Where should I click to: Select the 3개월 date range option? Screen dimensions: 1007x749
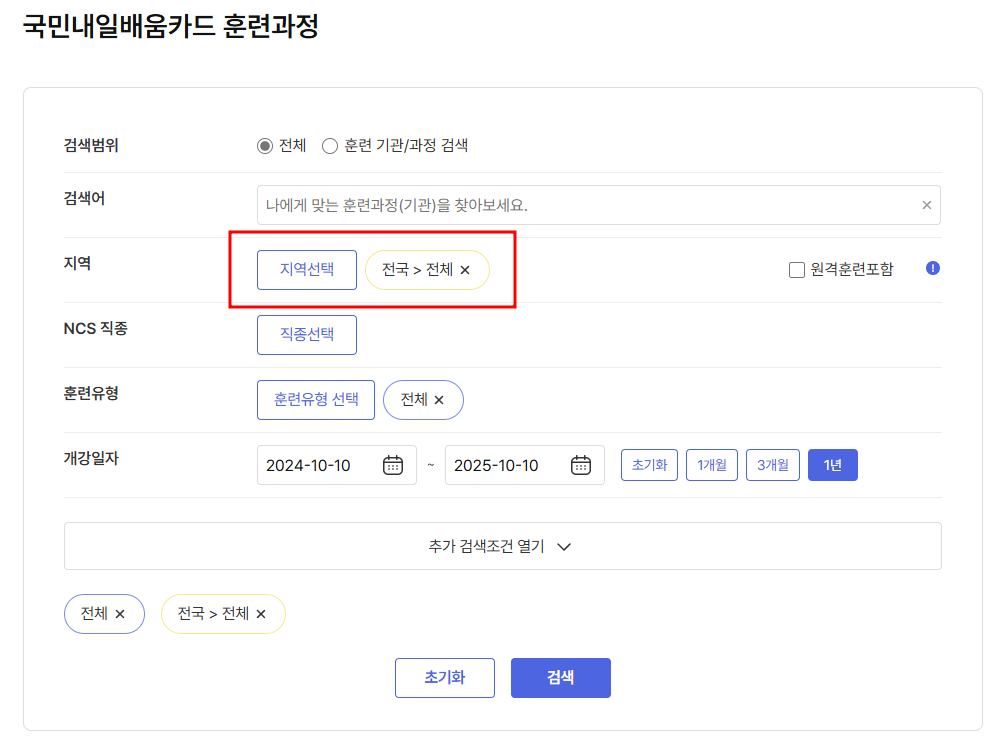tap(772, 464)
